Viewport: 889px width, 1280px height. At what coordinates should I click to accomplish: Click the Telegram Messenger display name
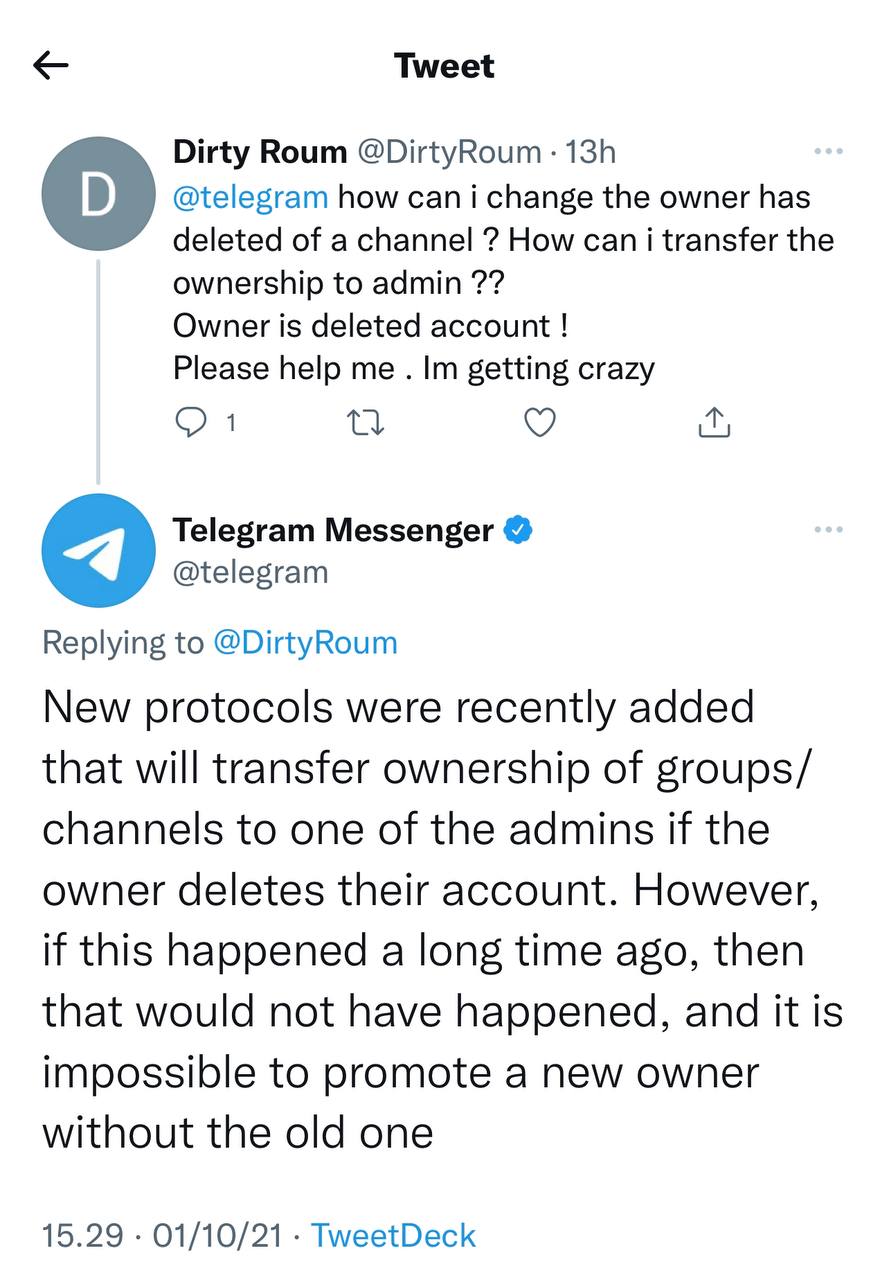pos(333,530)
